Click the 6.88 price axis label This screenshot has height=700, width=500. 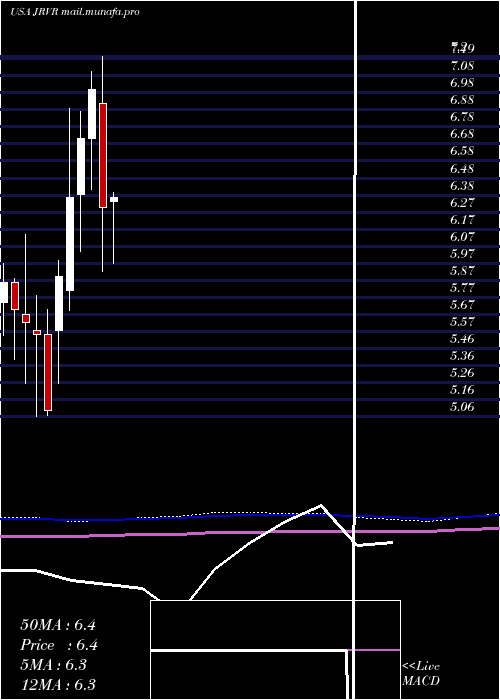(x=462, y=100)
